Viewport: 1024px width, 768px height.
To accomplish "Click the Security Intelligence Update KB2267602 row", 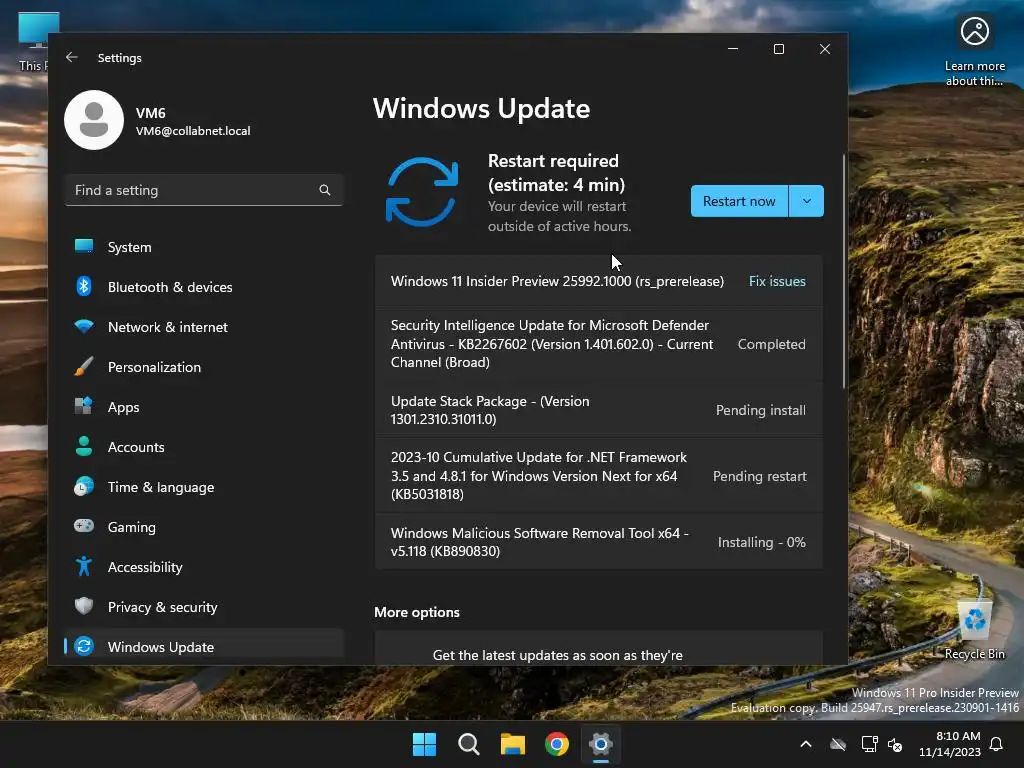I will [598, 344].
